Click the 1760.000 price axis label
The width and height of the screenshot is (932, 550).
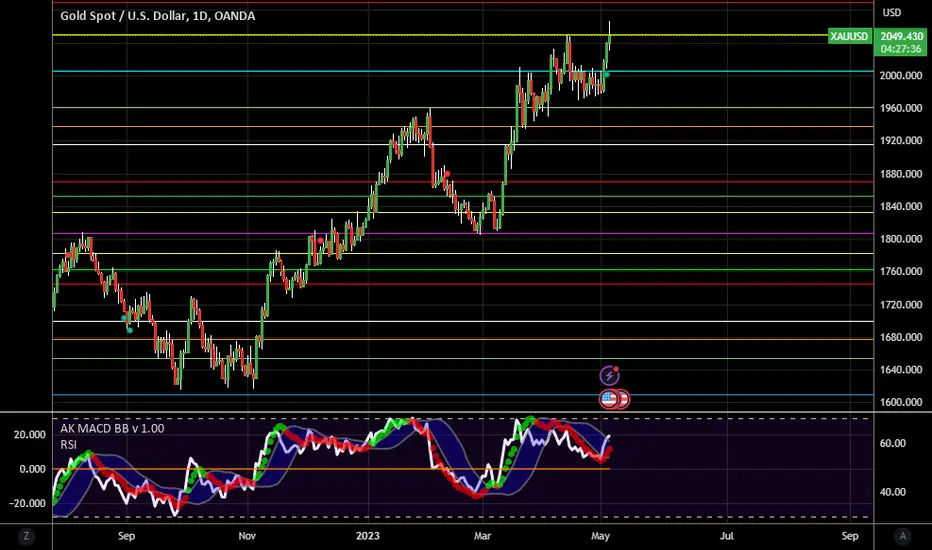(x=901, y=271)
